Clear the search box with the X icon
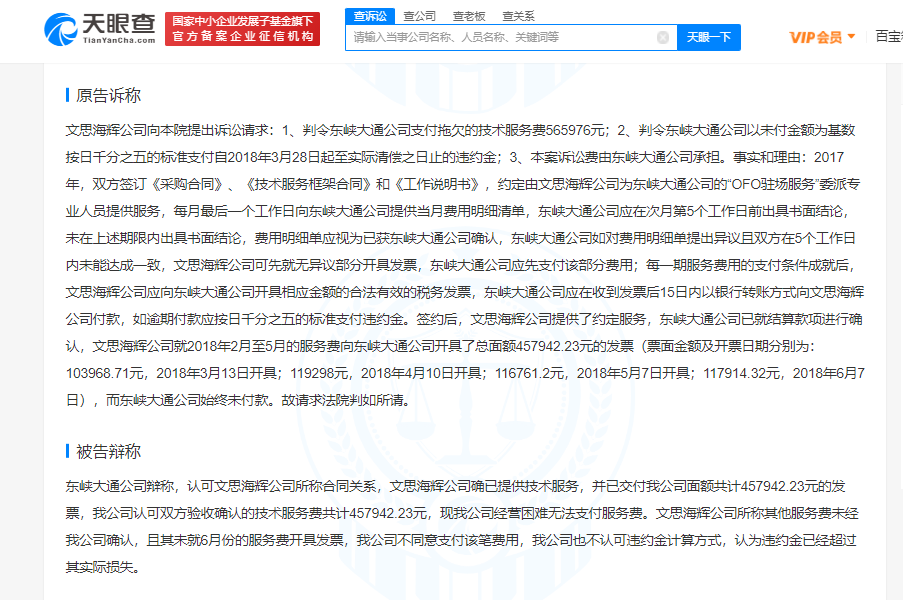 click(x=663, y=37)
